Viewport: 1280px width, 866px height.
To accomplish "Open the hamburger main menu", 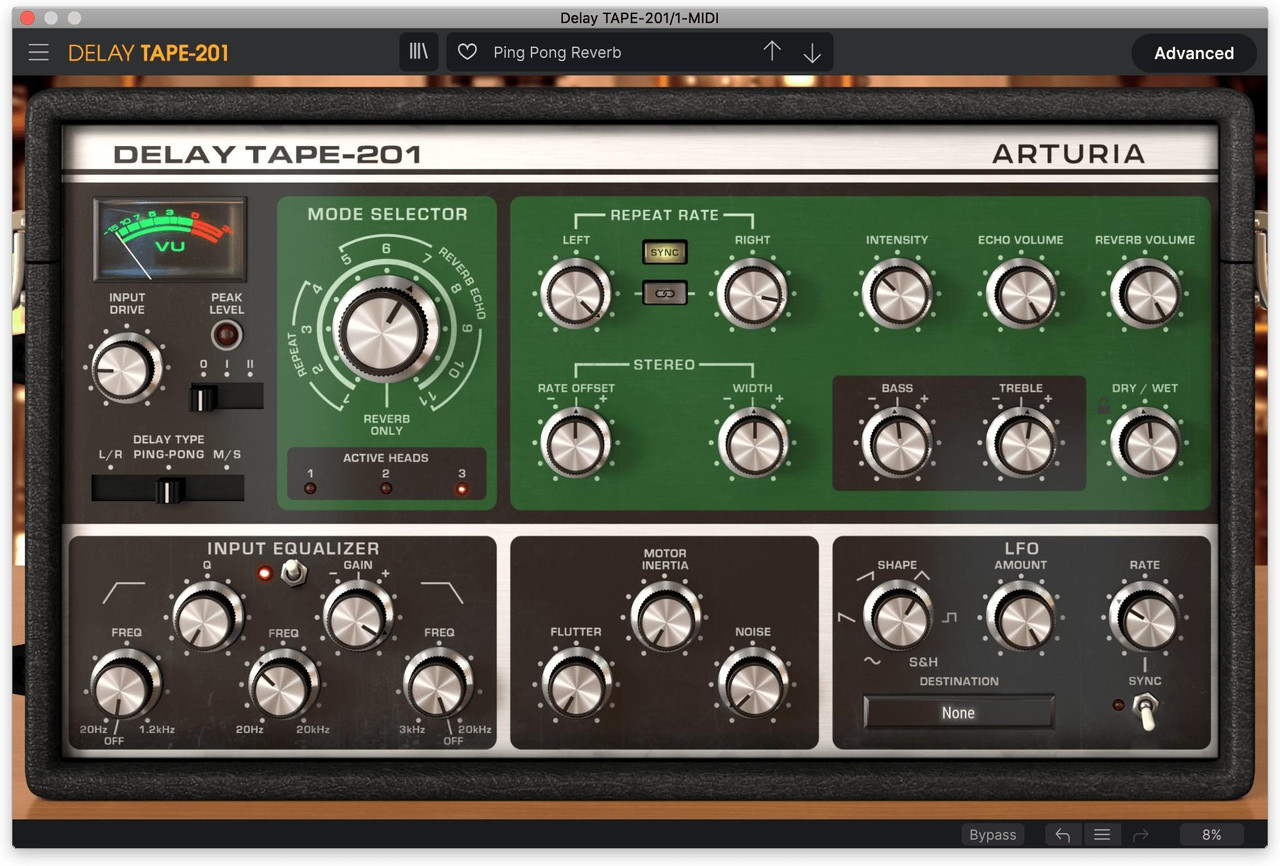I will pyautogui.click(x=38, y=53).
